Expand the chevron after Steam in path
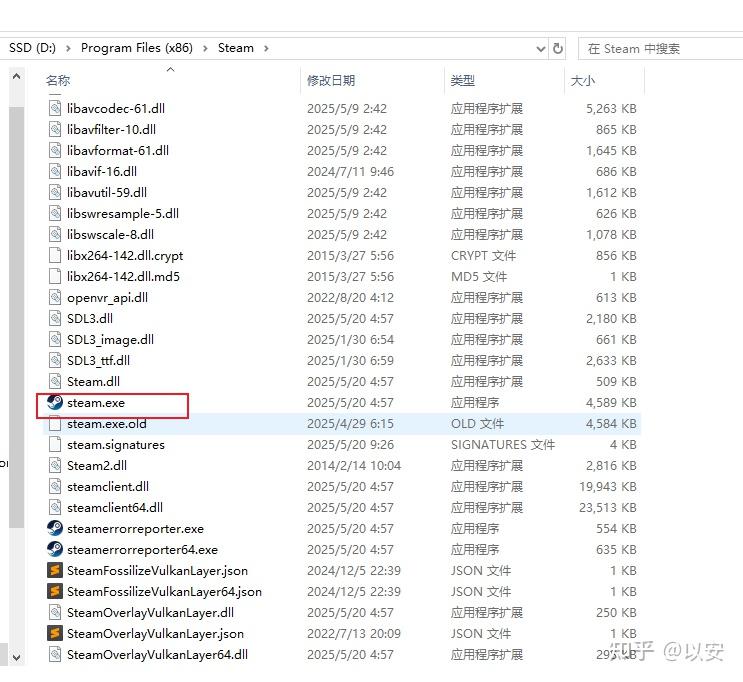Image resolution: width=743 pixels, height=682 pixels. point(266,48)
